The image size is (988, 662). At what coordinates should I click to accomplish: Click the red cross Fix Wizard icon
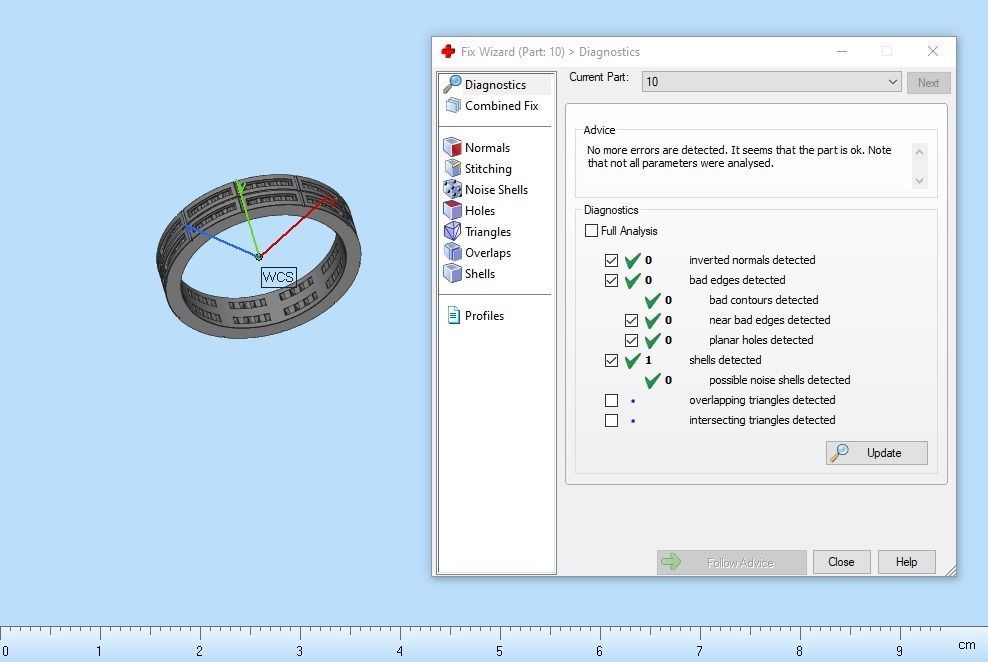(448, 52)
